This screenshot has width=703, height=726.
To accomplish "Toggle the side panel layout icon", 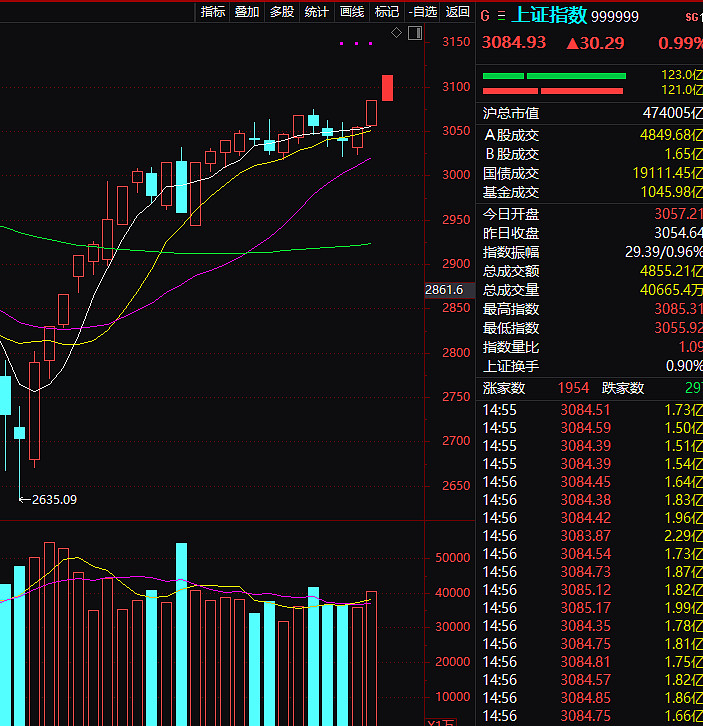I will point(415,33).
